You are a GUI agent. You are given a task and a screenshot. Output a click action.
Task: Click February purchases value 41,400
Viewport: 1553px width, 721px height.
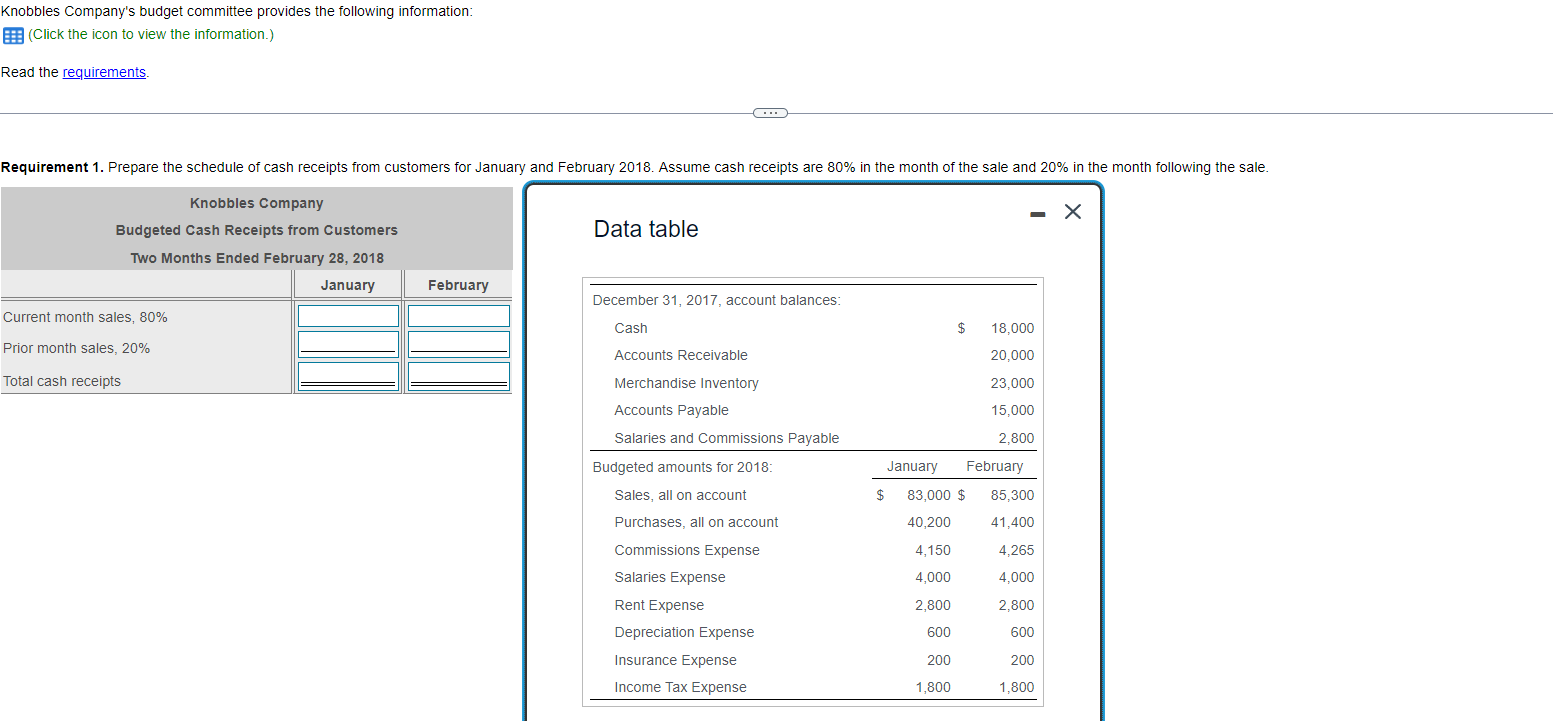[1013, 522]
